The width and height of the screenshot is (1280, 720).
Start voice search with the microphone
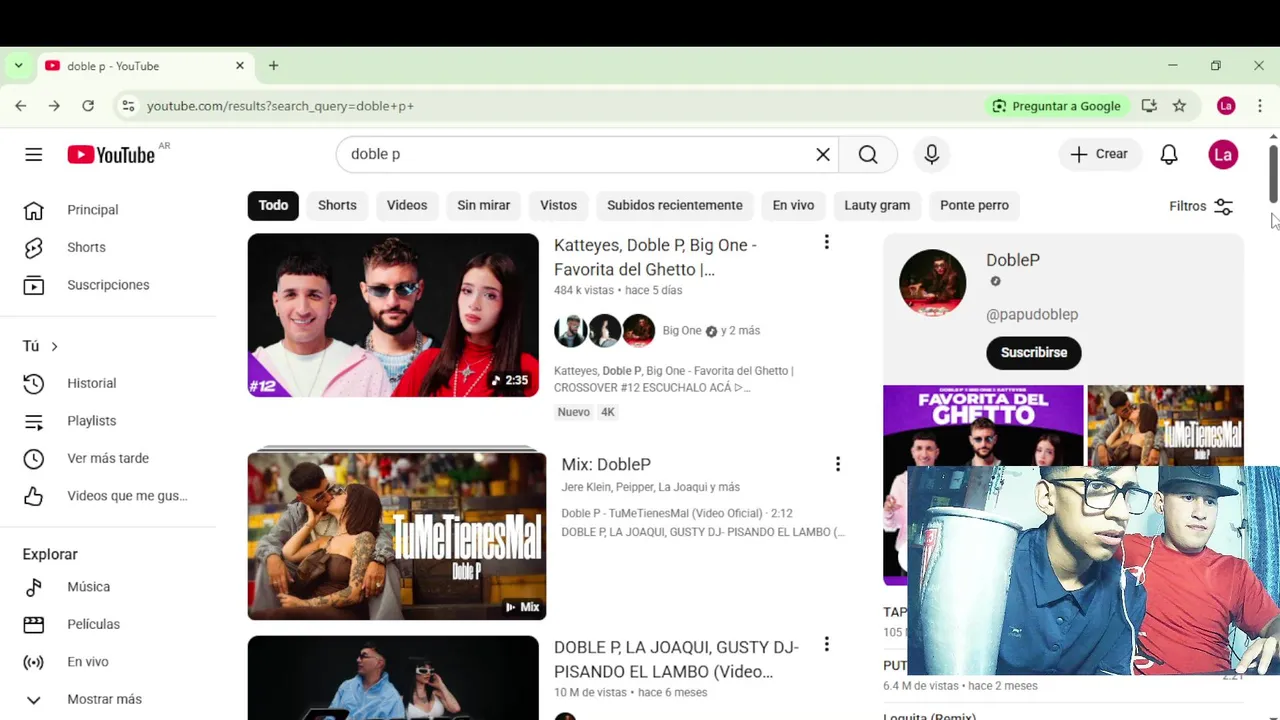click(932, 154)
